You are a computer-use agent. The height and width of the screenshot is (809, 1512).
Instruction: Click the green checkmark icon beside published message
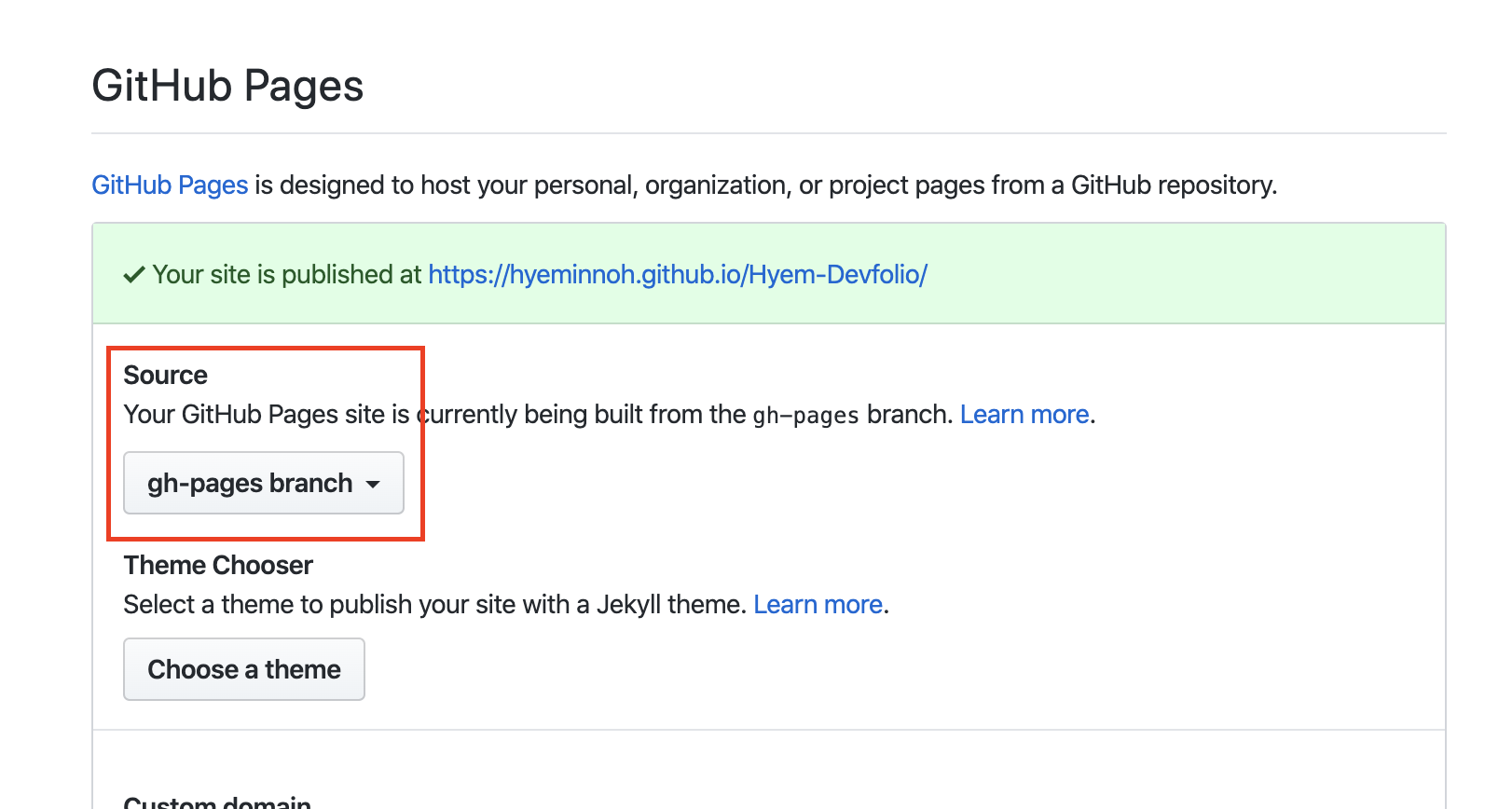point(134,275)
